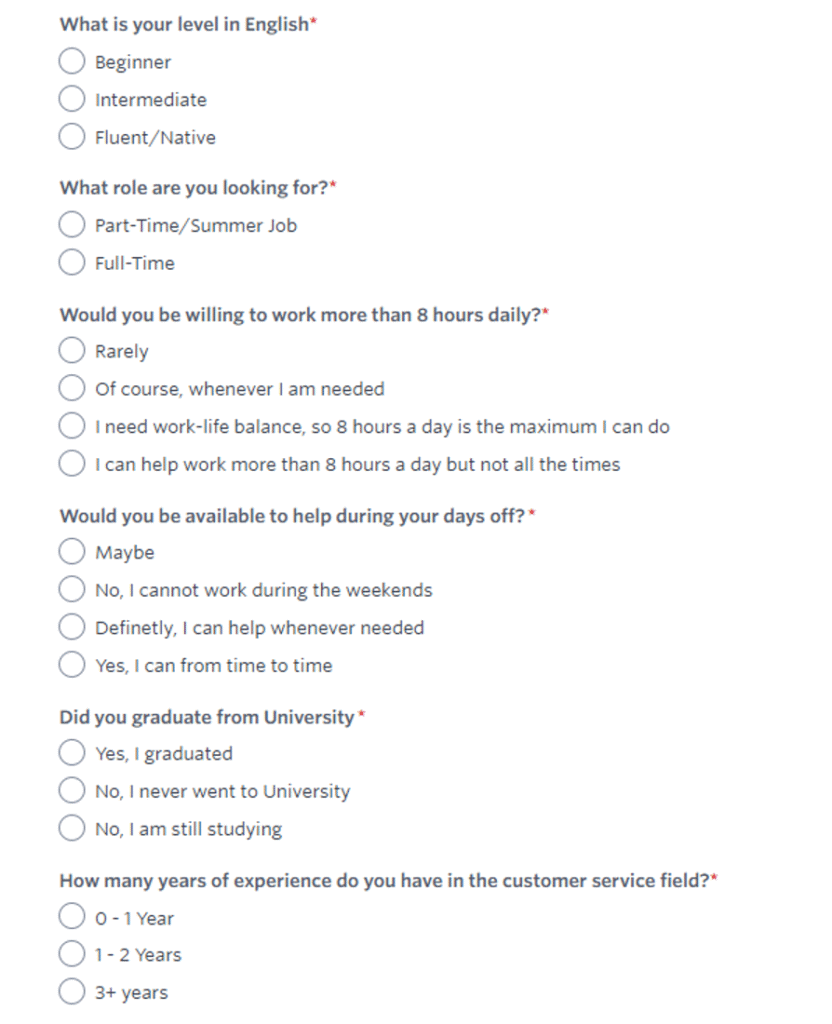Select 1 - 2 Years experience option
The height and width of the screenshot is (1024, 832).
pos(72,954)
